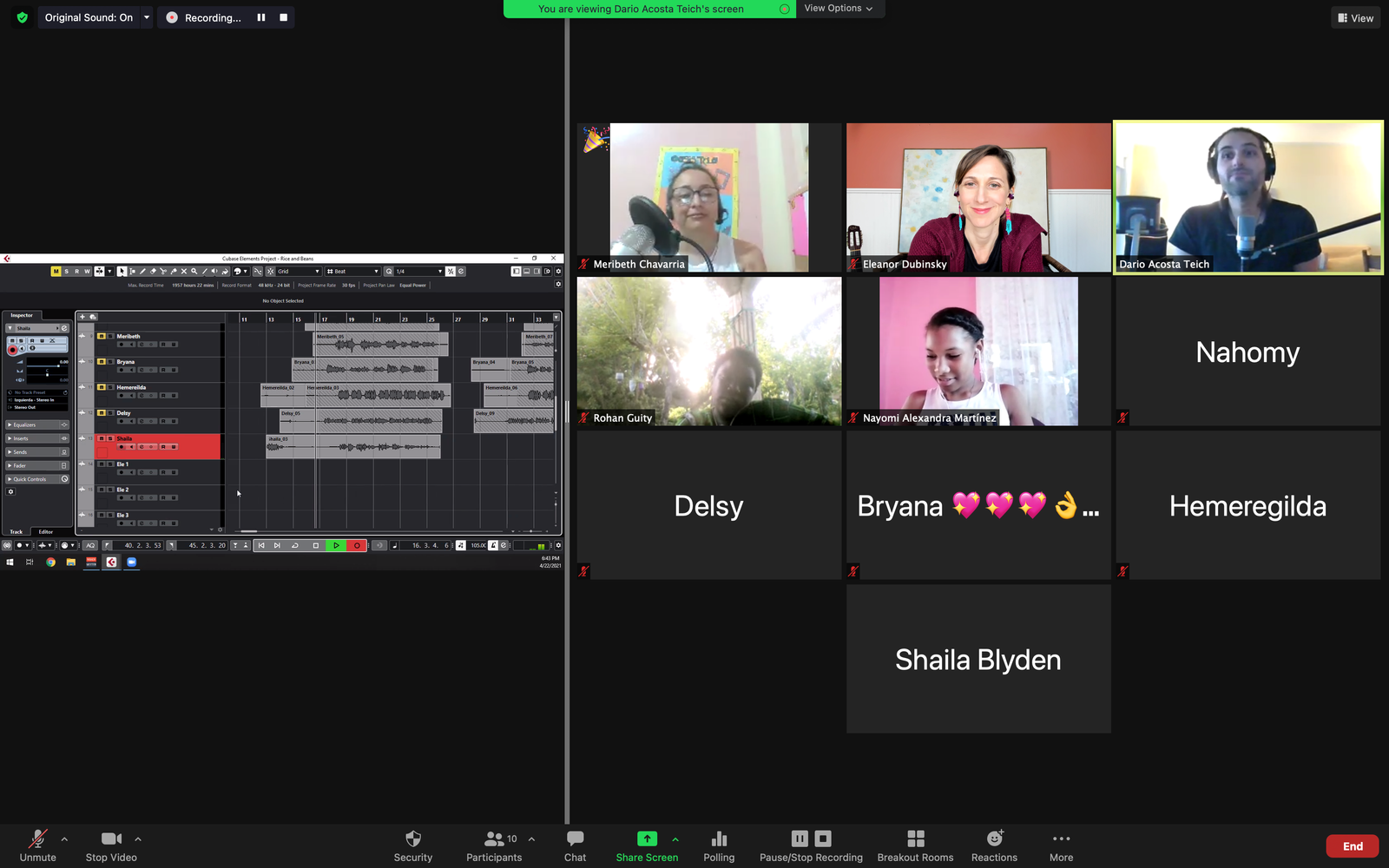Click the More options icon

click(x=1061, y=838)
